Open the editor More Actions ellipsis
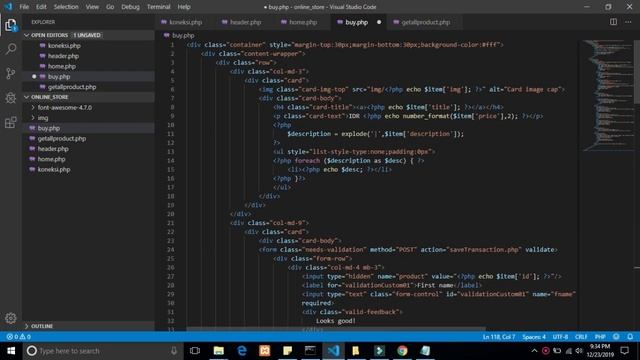 [x=628, y=22]
